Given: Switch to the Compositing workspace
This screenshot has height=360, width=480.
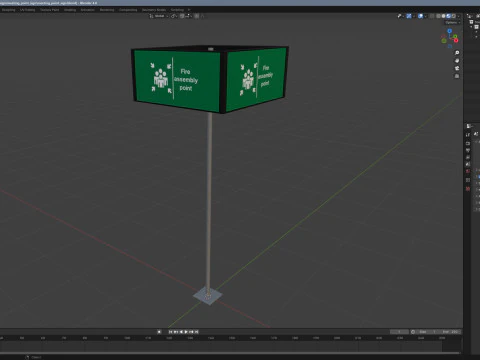Looking at the screenshot, I should point(128,10).
